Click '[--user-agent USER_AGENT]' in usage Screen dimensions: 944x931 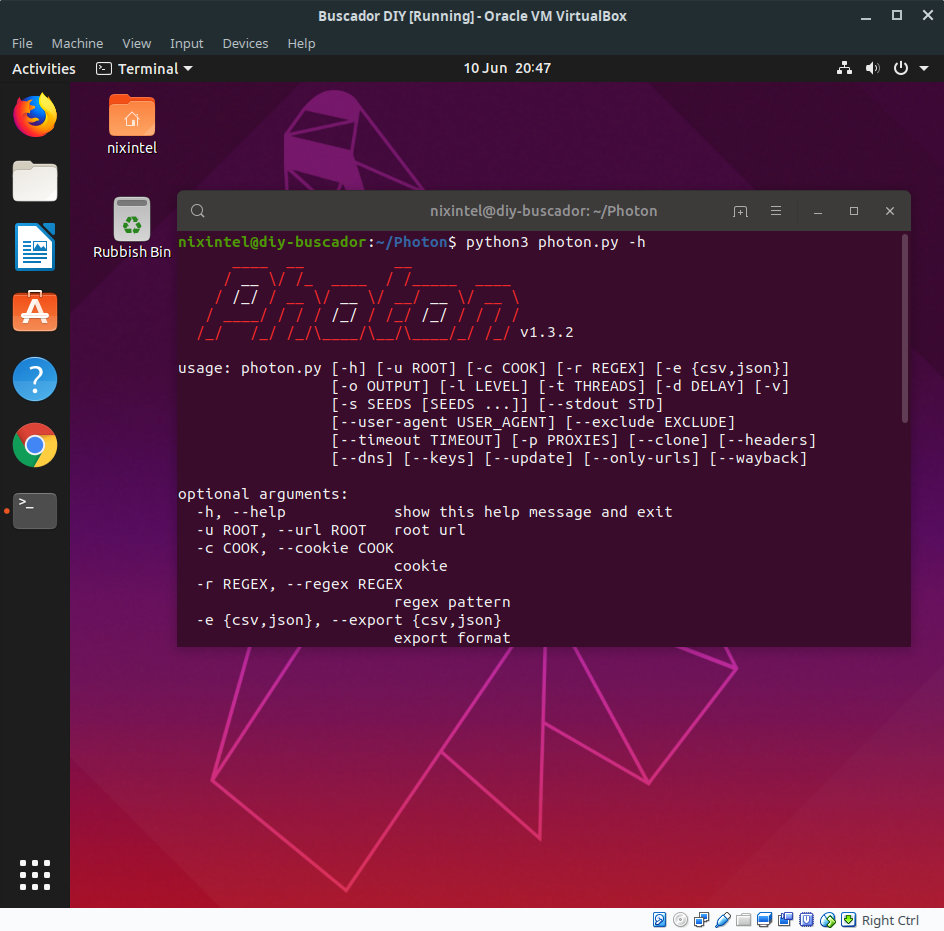(x=442, y=422)
